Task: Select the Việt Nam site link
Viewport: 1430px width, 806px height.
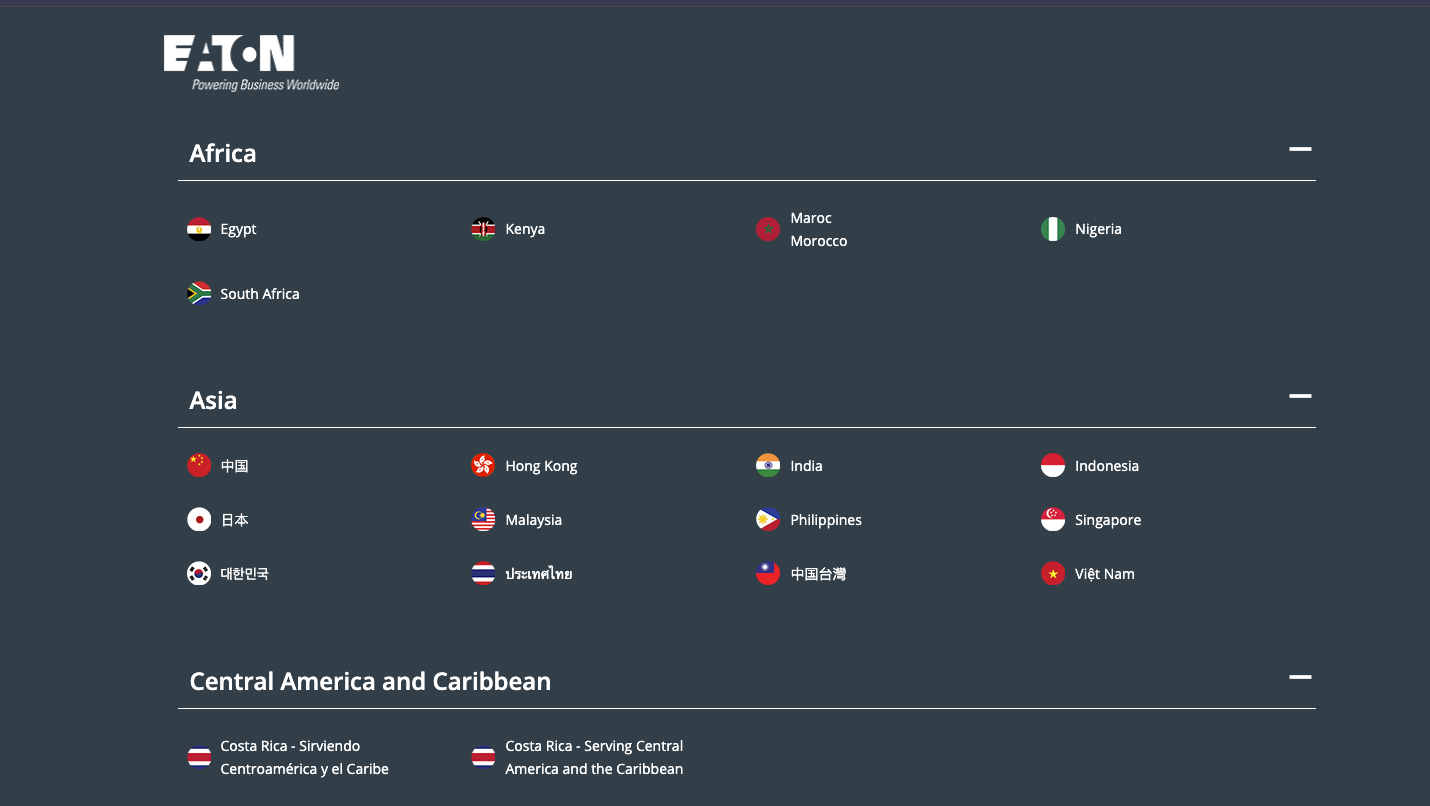Action: click(x=1104, y=574)
